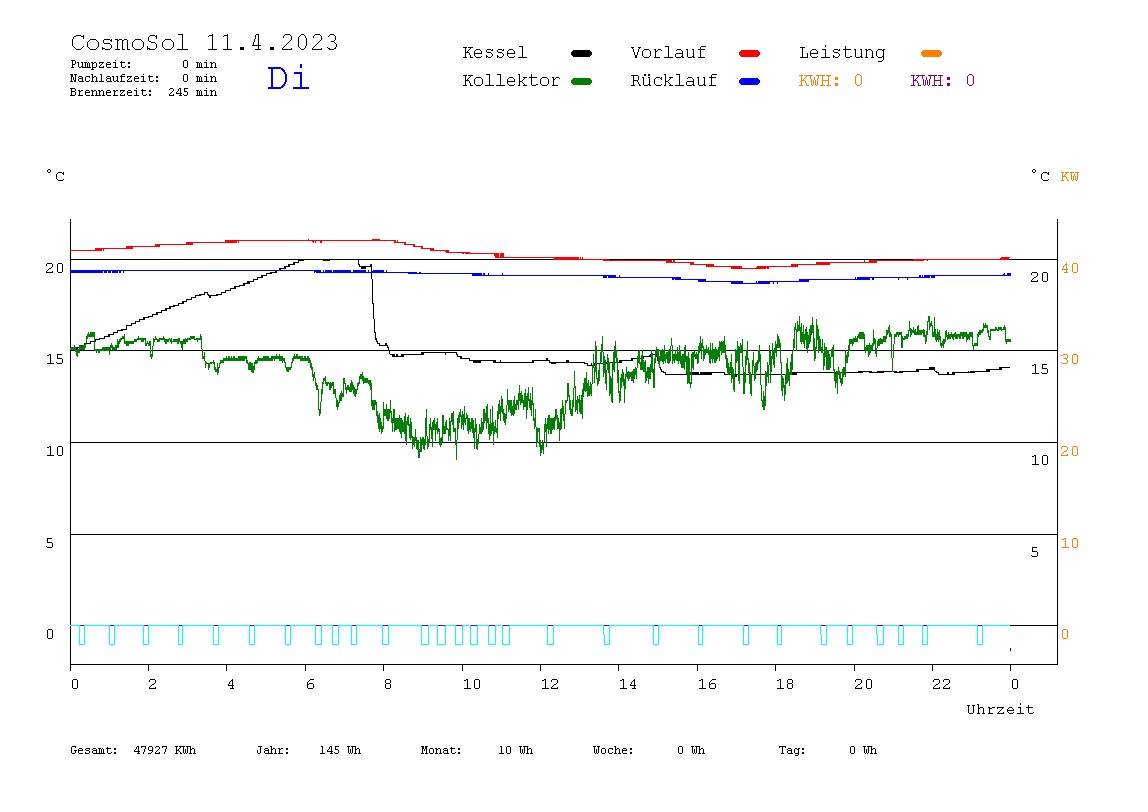1148x812 pixels.
Task: Click the 'Gesamt:' label
Action: [94, 750]
